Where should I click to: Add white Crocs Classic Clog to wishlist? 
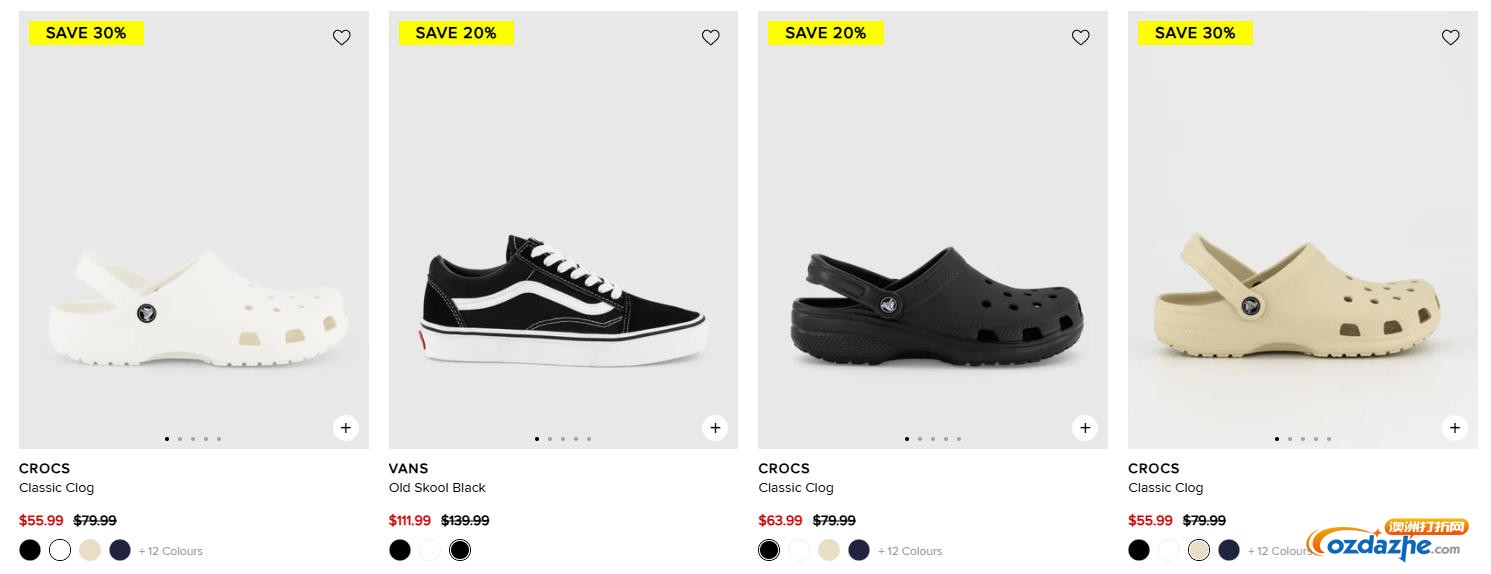[x=342, y=37]
